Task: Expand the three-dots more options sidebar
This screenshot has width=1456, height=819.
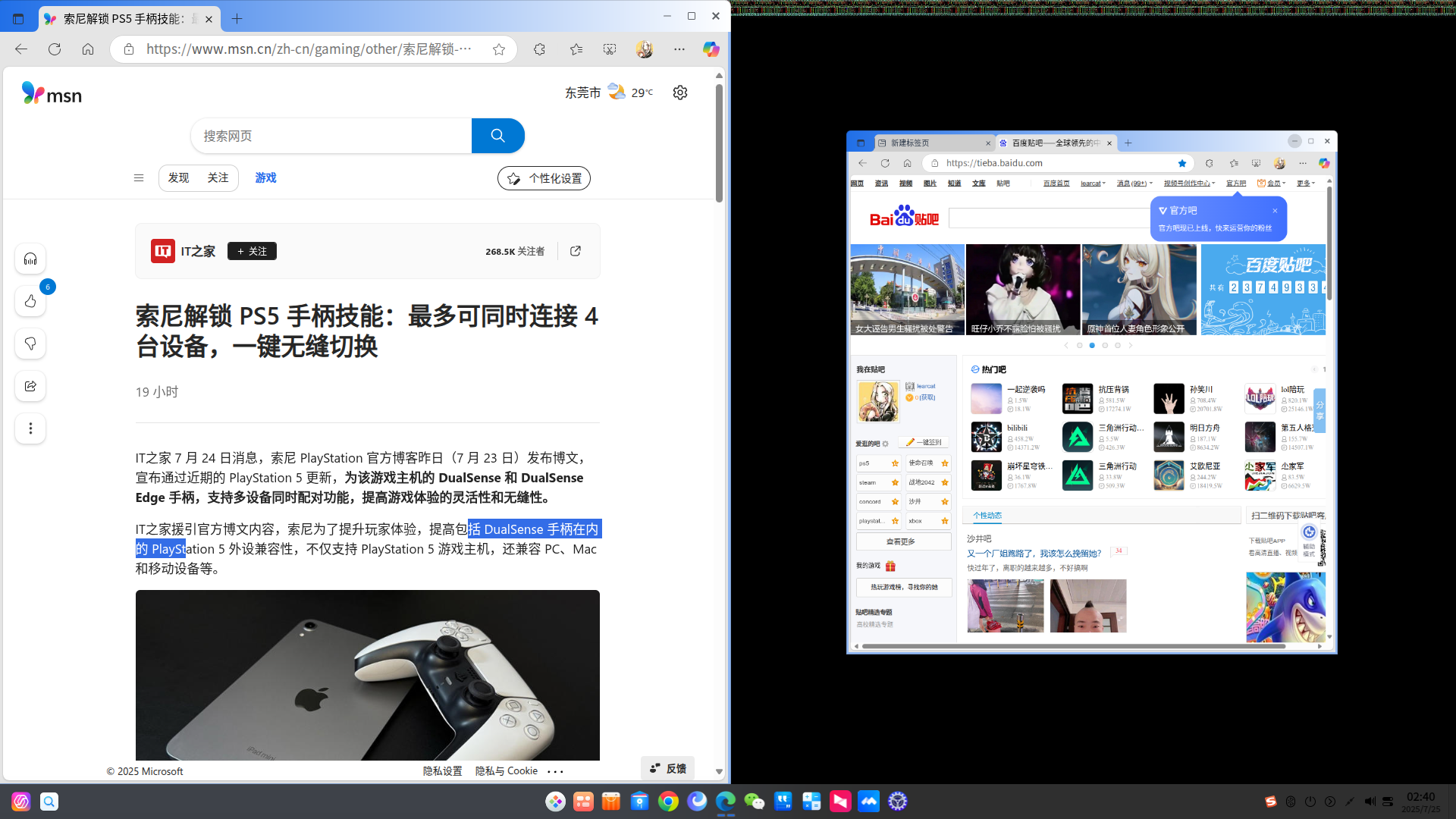Action: click(30, 428)
